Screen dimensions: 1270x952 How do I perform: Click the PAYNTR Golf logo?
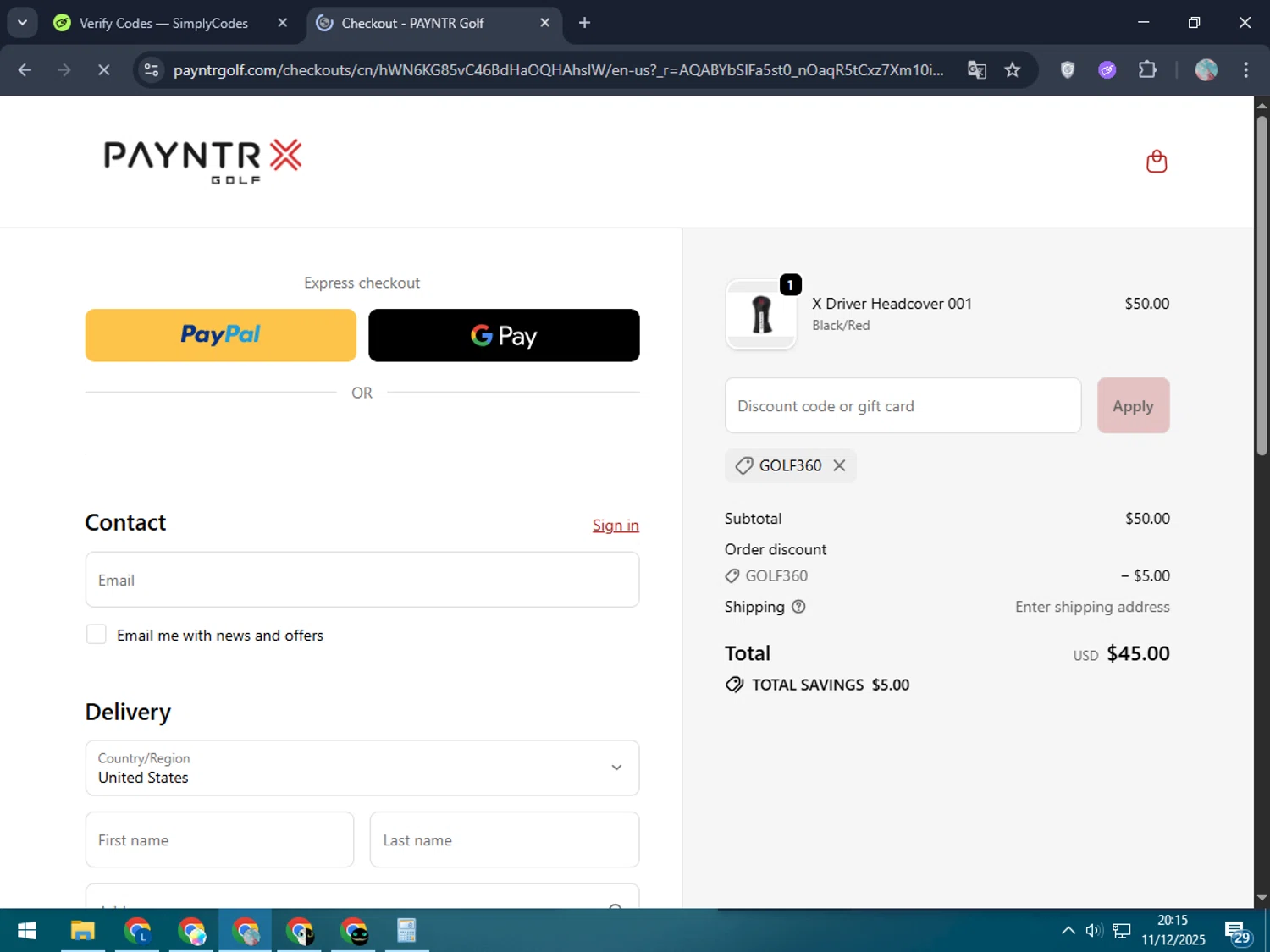pyautogui.click(x=202, y=161)
